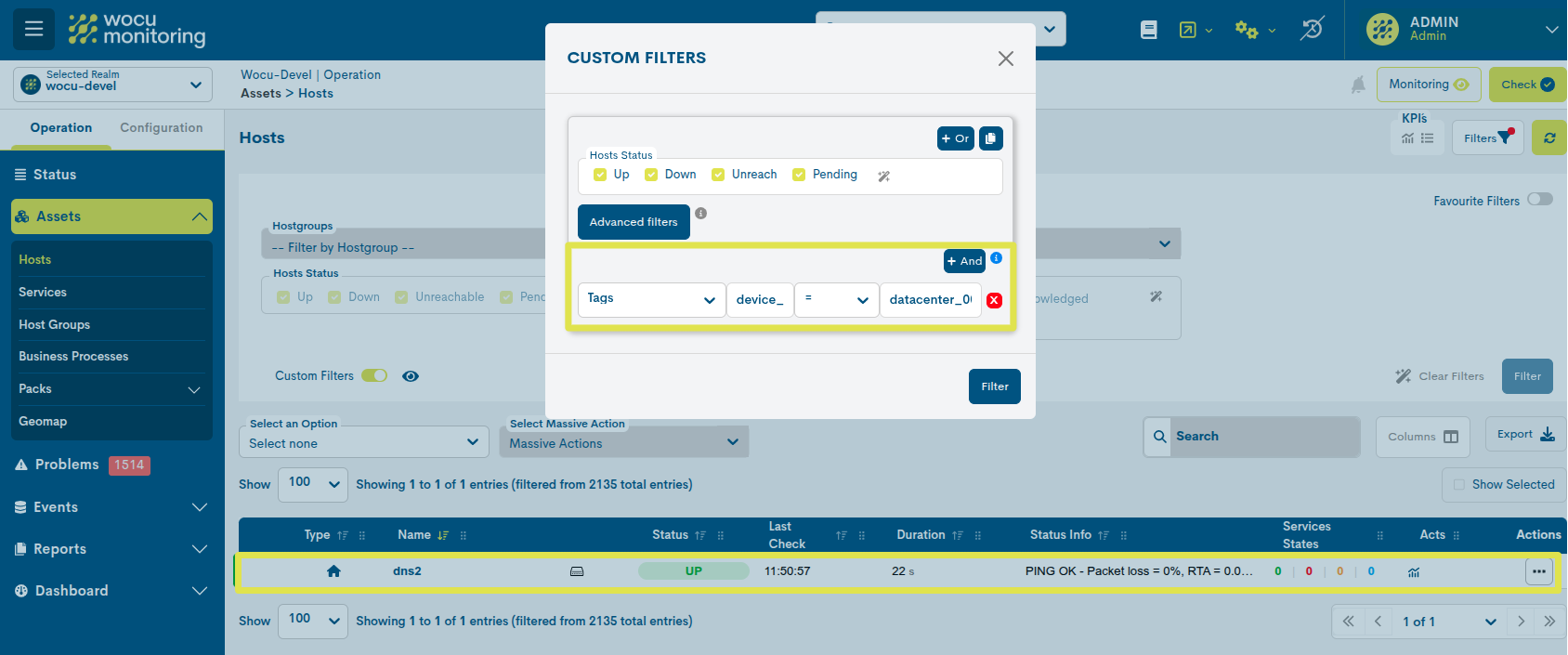Click the datacenter value input field
This screenshot has height=655, width=1568.
(930, 299)
